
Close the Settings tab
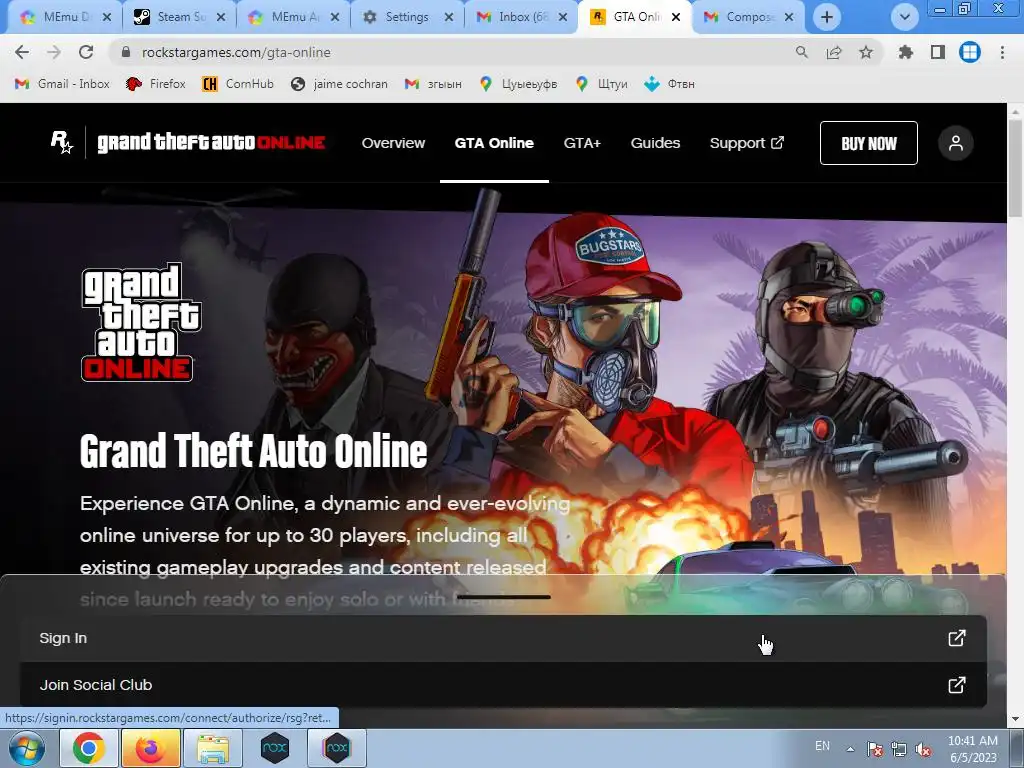(x=449, y=17)
